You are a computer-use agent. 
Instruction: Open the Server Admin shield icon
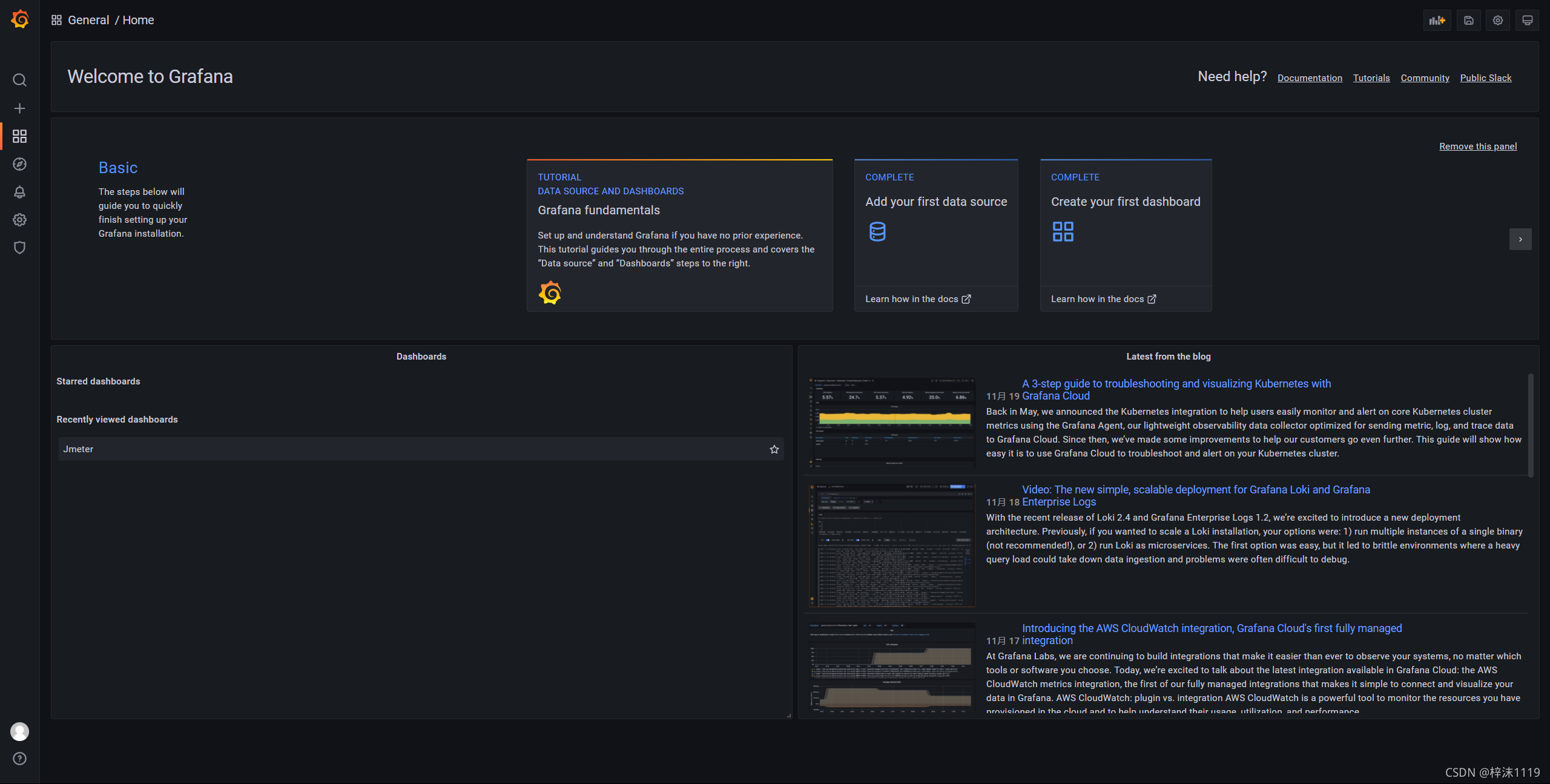click(x=19, y=248)
